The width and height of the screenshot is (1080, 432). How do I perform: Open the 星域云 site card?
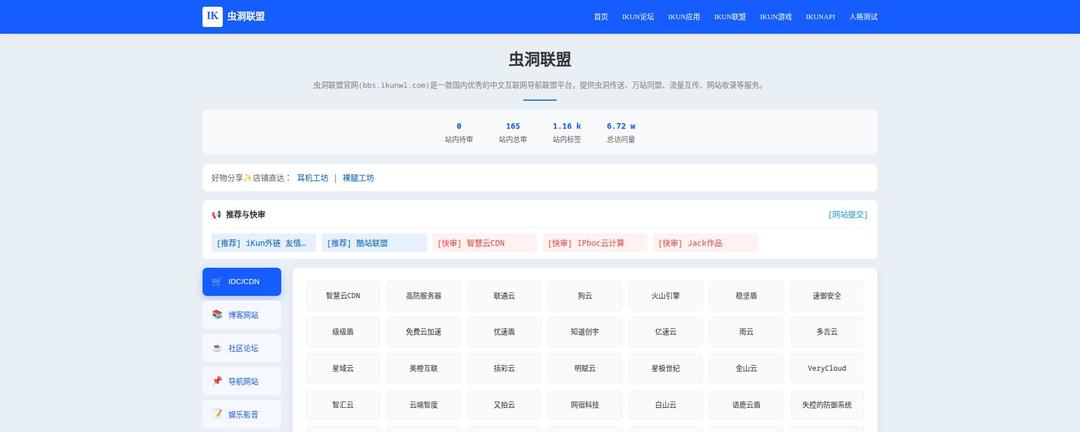343,369
